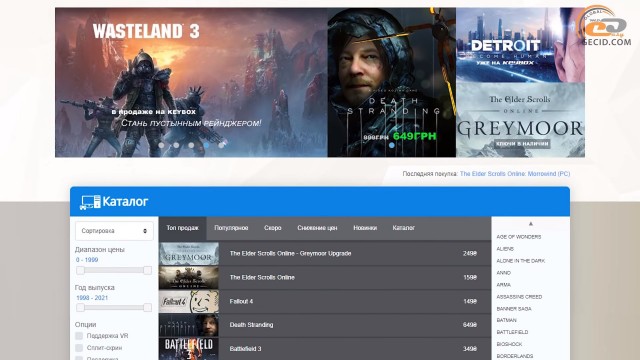This screenshot has width=640, height=360.
Task: Click the carousel dot under Death Stranding banner
Action: click(391, 145)
